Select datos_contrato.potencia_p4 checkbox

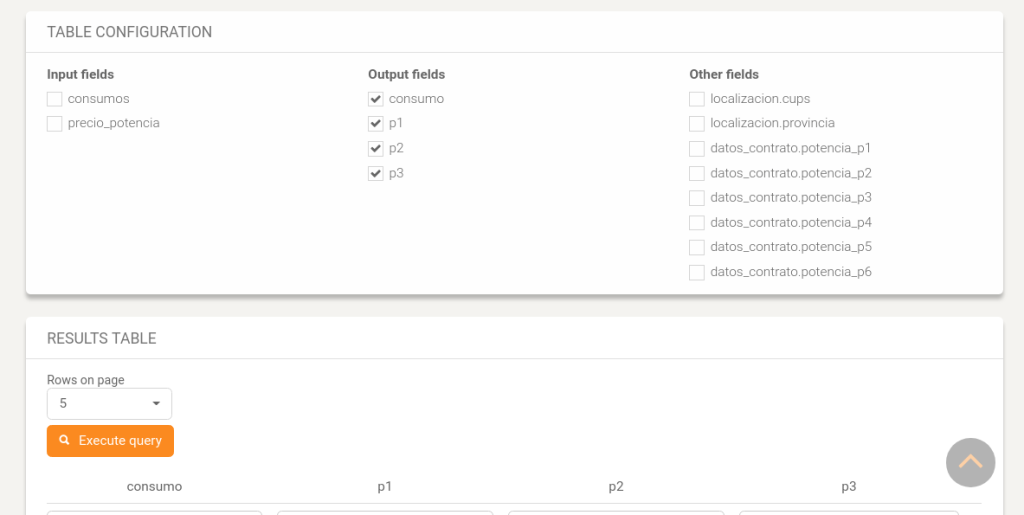click(x=697, y=223)
